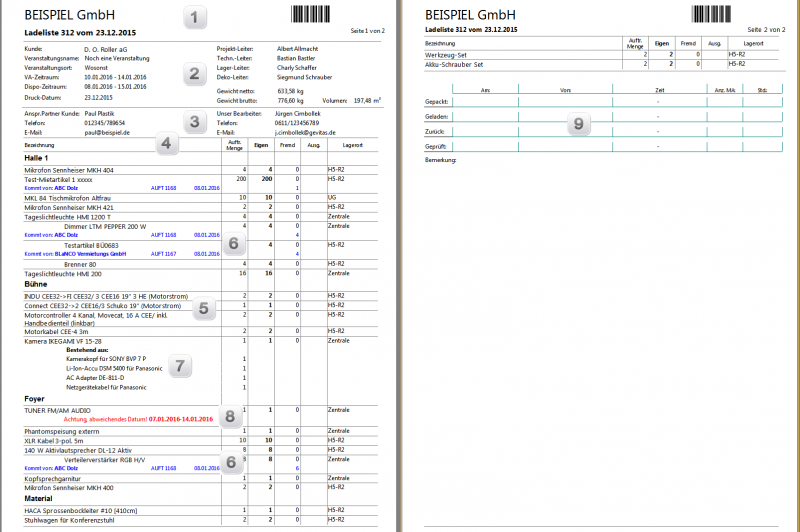800x532 pixels.
Task: Select row "Motorkabel CEE-4 3m"
Action: [201, 332]
